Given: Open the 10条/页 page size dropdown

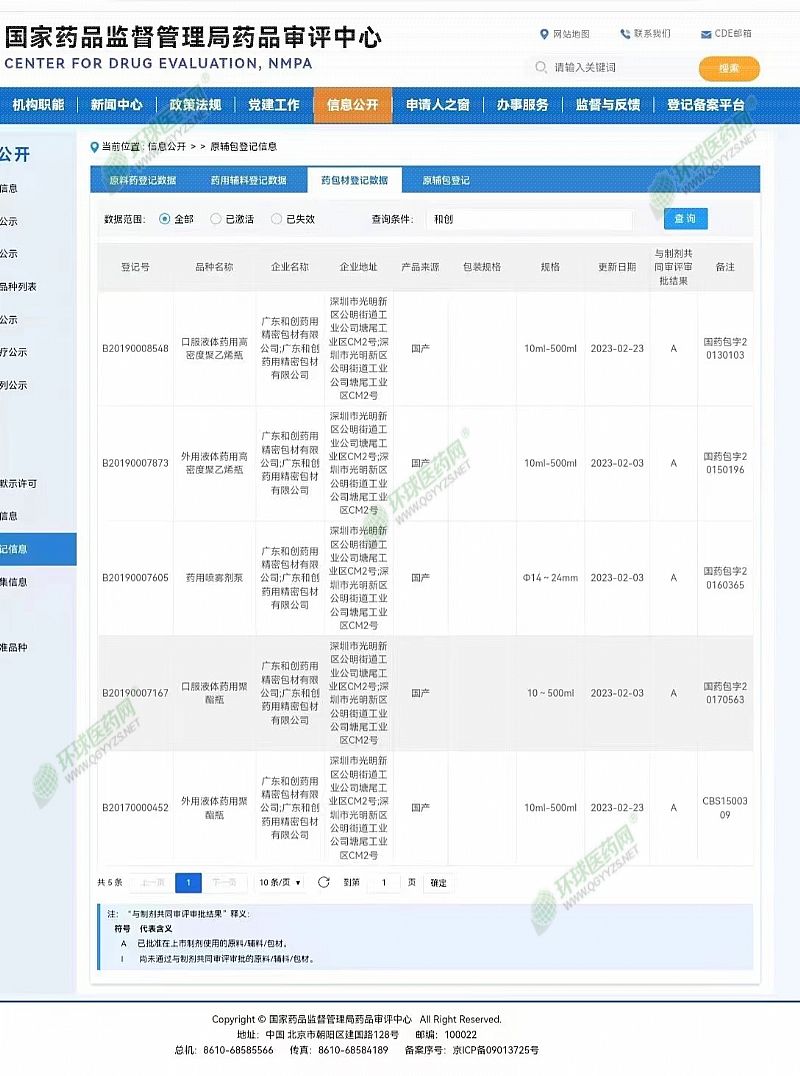Looking at the screenshot, I should pos(280,882).
